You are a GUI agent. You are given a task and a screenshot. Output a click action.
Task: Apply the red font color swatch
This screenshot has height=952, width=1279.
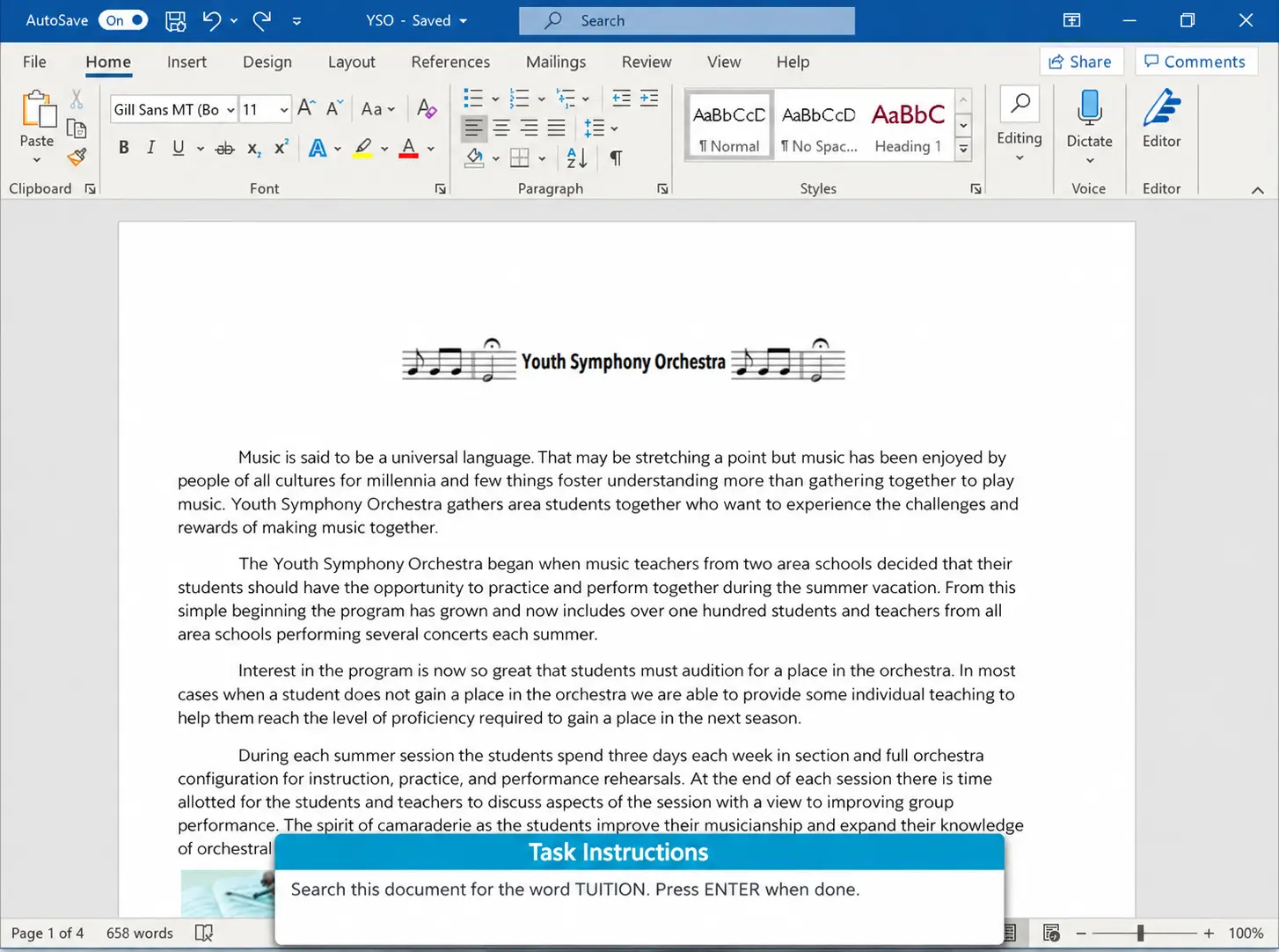(x=408, y=148)
